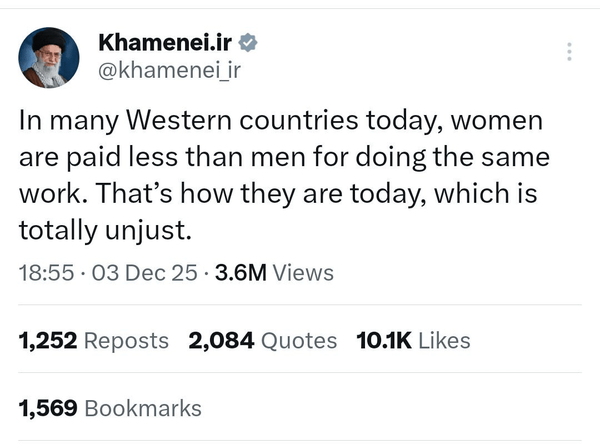
Task: View the Quotes list label
Action: (299, 340)
